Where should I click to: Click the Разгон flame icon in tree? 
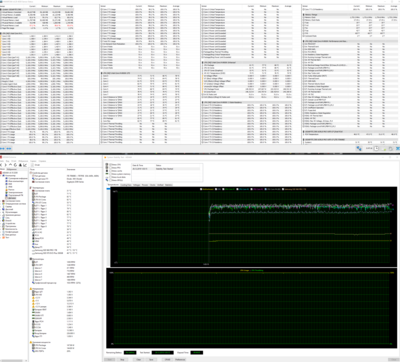(6, 190)
